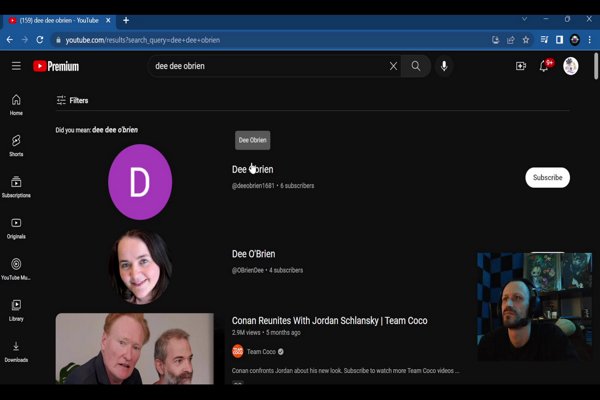Screen dimensions: 600x400
Task: Open the Dee Obrien channel title
Action: point(253,169)
